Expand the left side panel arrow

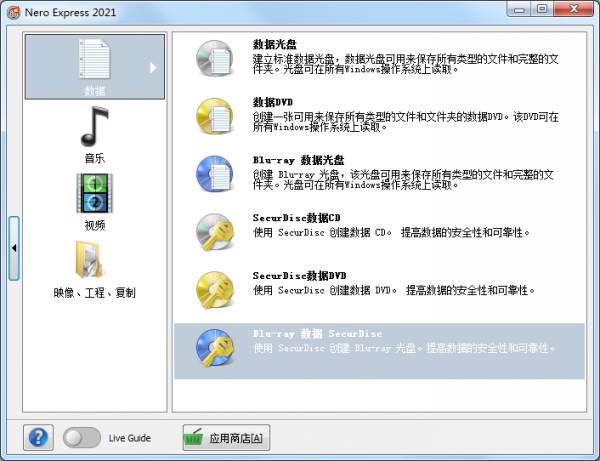click(14, 246)
